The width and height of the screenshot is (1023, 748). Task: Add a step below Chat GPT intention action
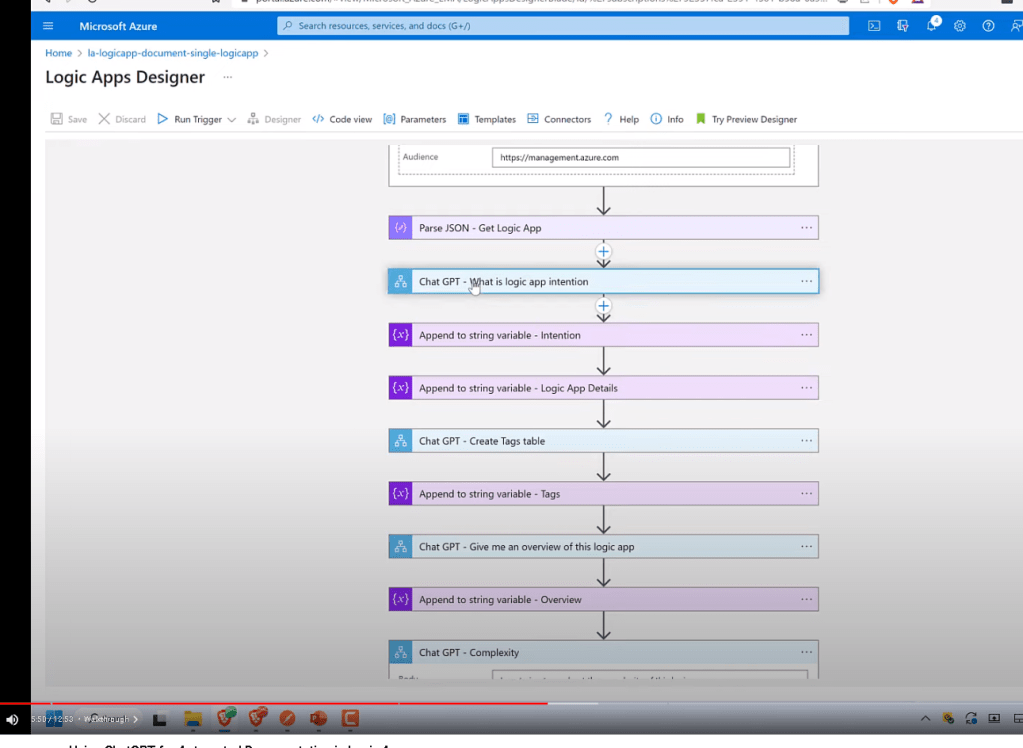point(603,305)
